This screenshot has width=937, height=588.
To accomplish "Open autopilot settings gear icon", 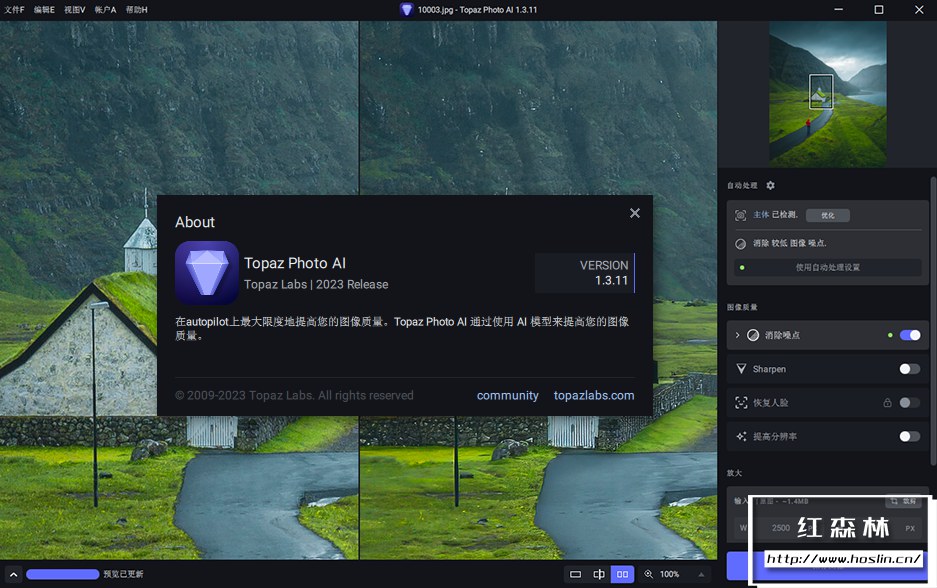I will click(x=770, y=185).
